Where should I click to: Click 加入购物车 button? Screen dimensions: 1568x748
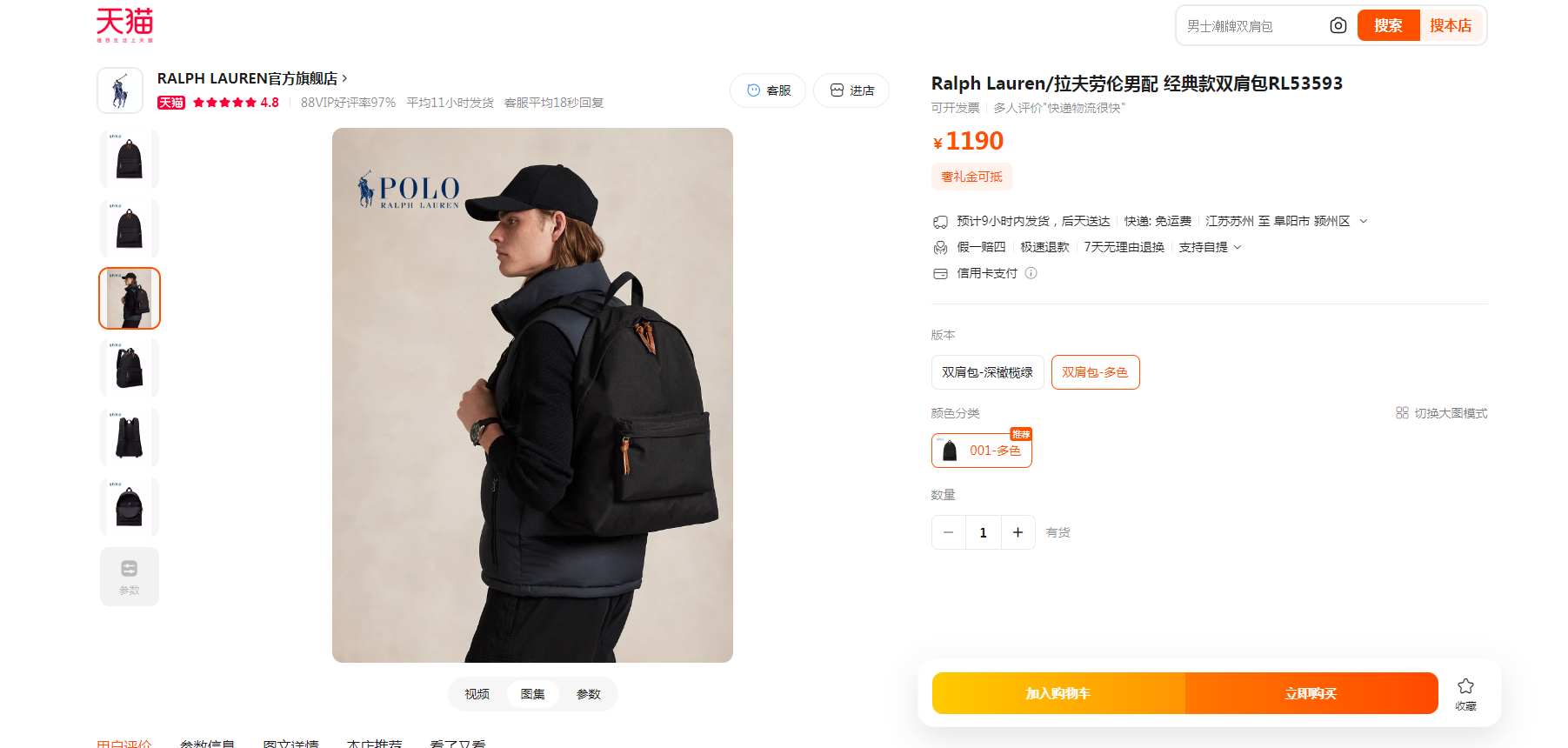pos(1058,693)
